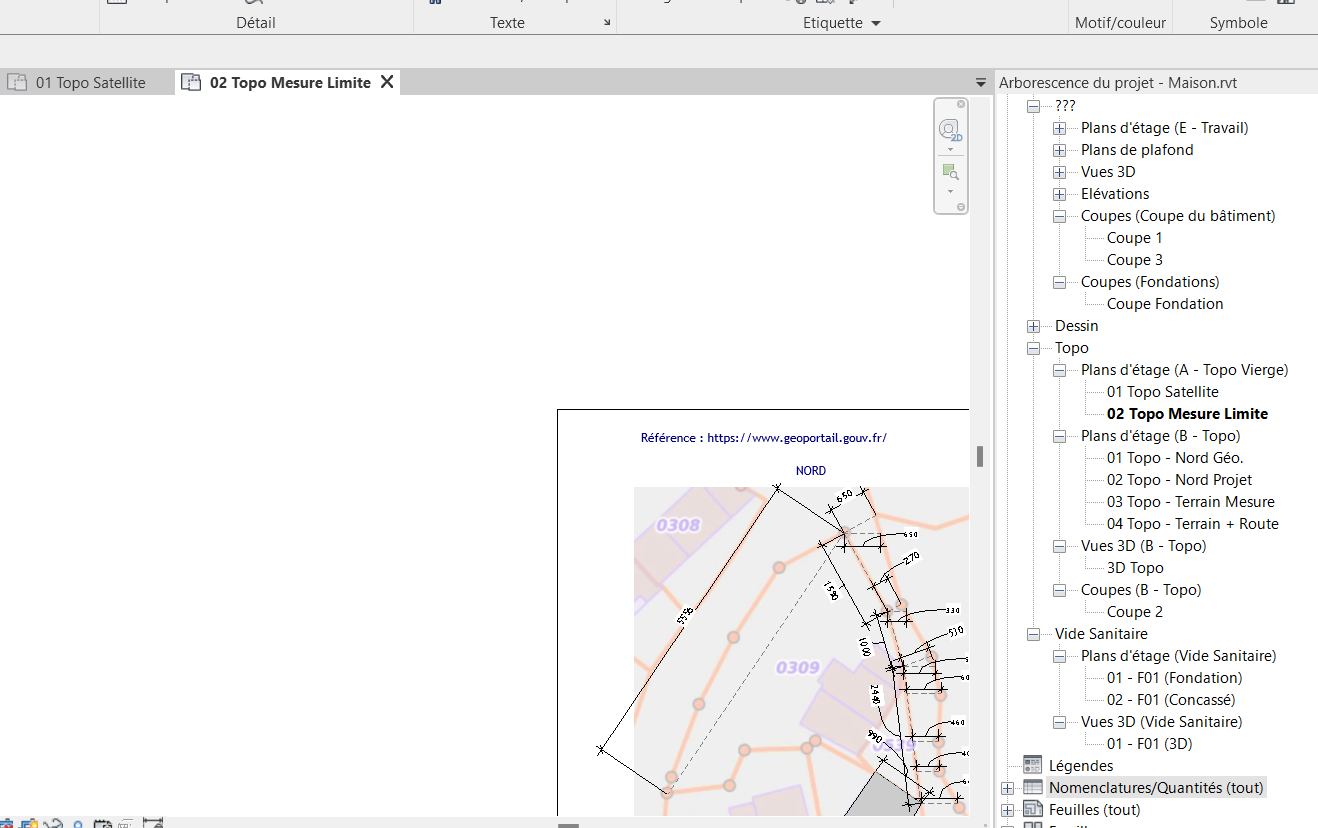Close the navigation bar with its X button

[x=961, y=104]
